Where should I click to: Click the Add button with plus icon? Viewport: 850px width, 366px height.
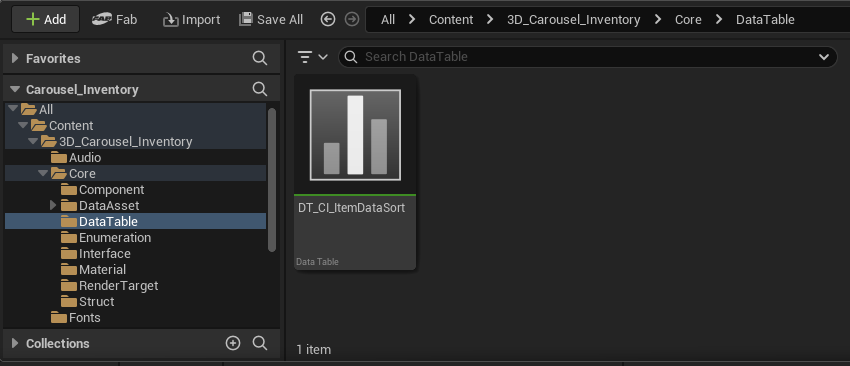[x=46, y=20]
